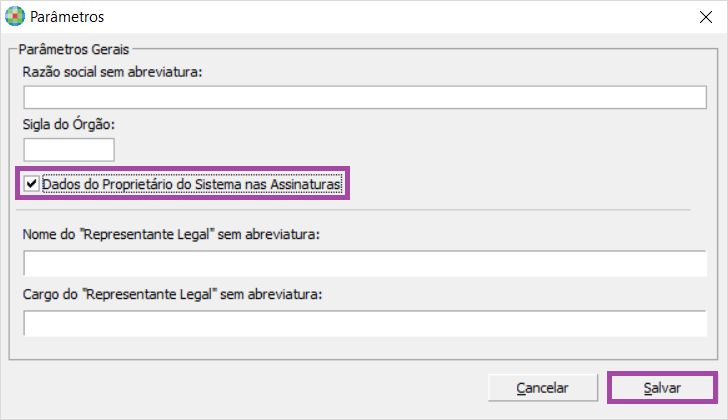This screenshot has width=728, height=420.
Task: Click the Cancelar button
Action: tap(543, 388)
